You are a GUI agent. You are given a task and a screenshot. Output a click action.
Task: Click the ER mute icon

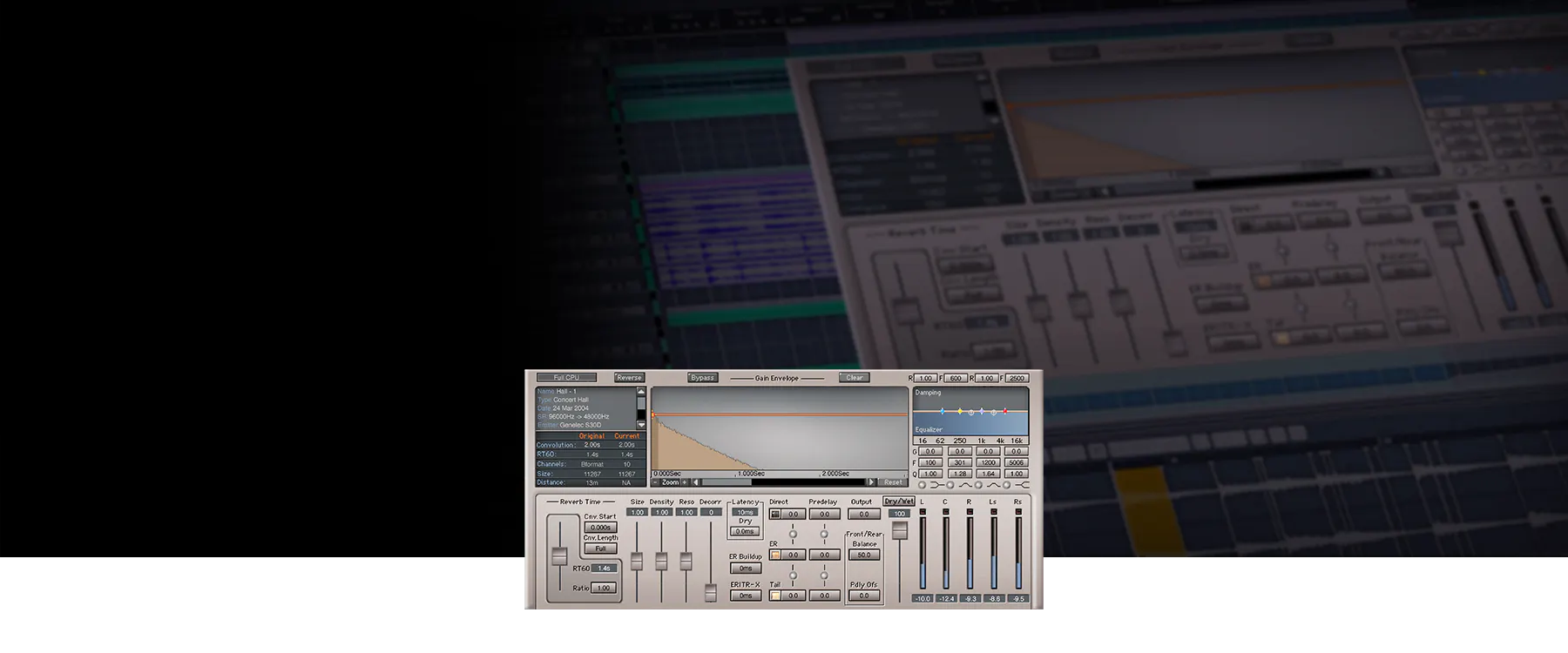click(774, 555)
